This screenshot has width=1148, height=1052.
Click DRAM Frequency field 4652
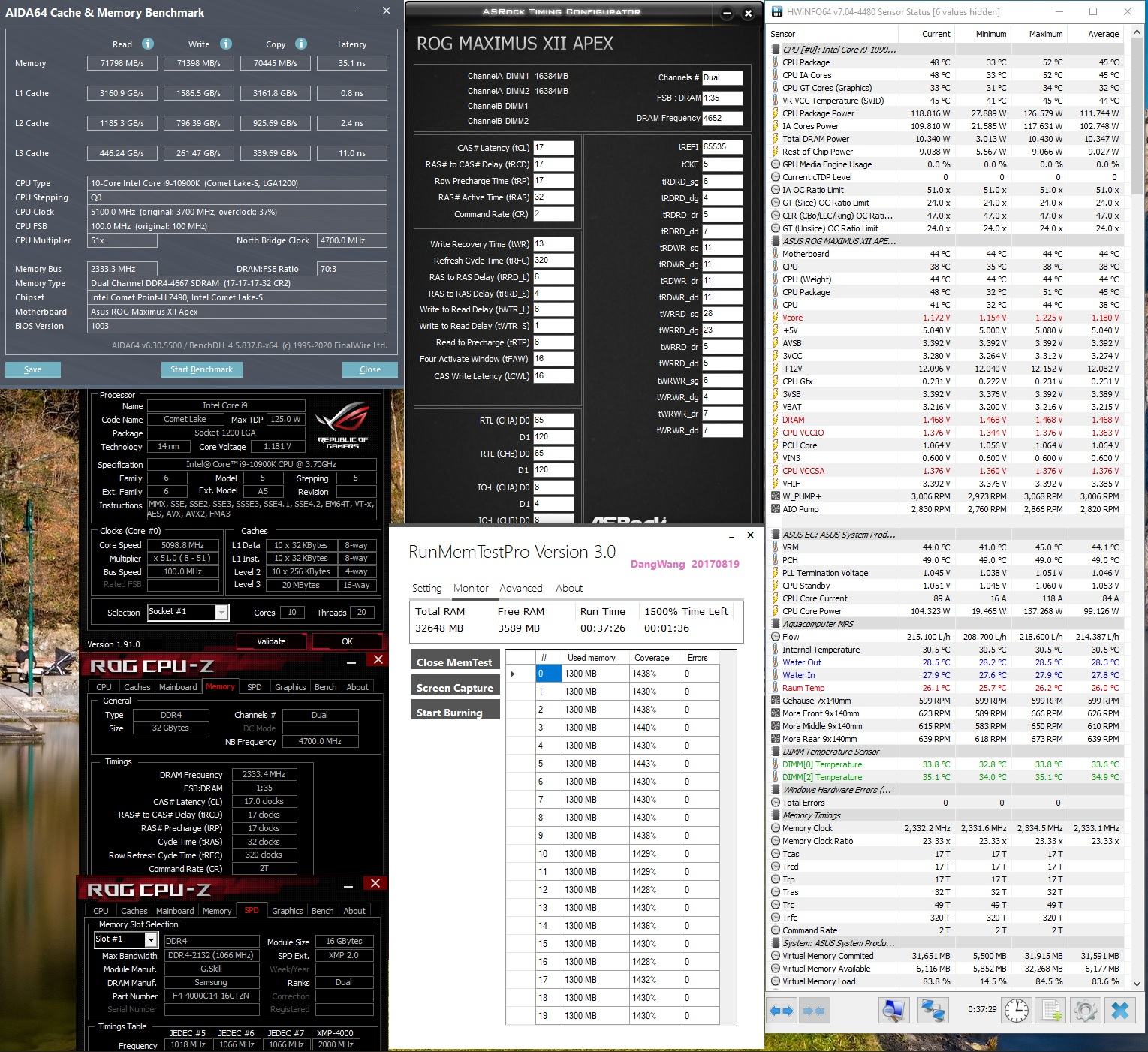722,118
